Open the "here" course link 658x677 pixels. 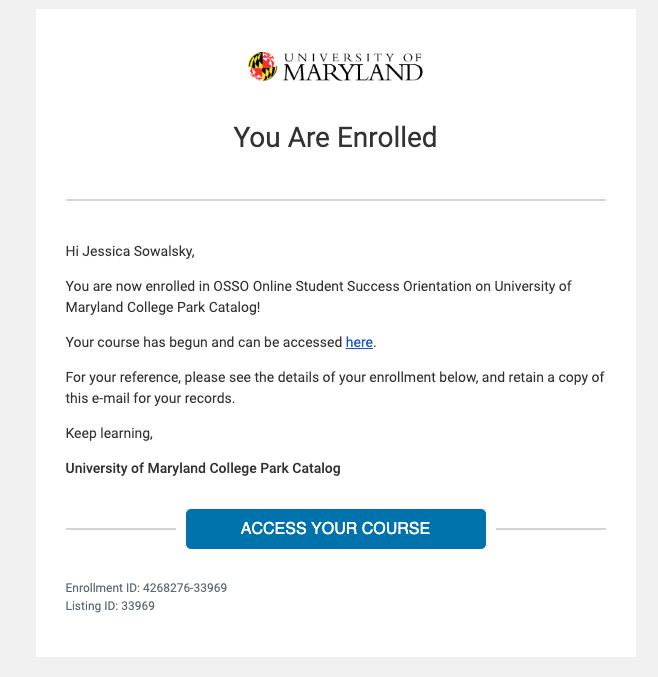tap(359, 342)
